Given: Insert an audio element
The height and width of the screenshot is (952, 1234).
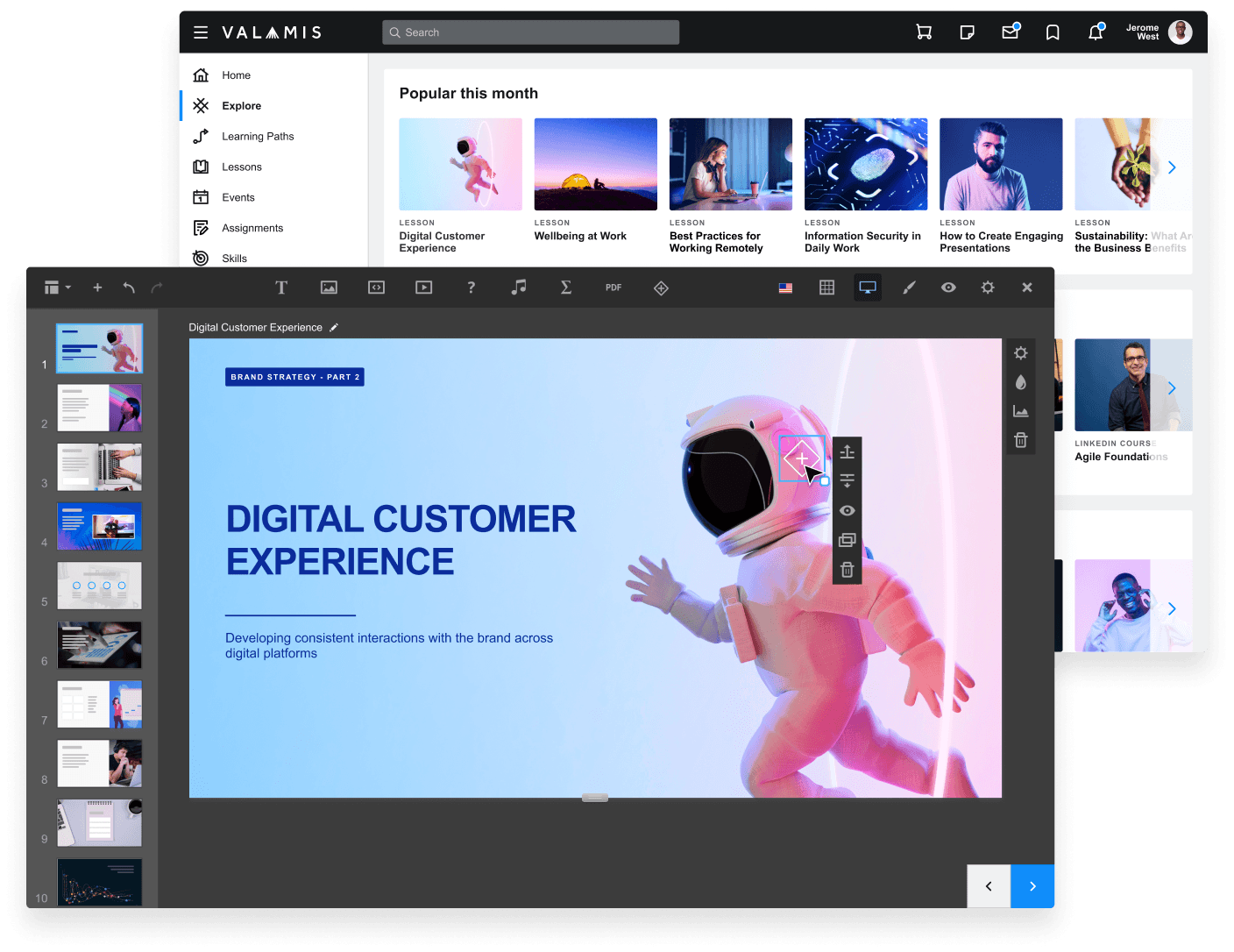Looking at the screenshot, I should [x=519, y=287].
